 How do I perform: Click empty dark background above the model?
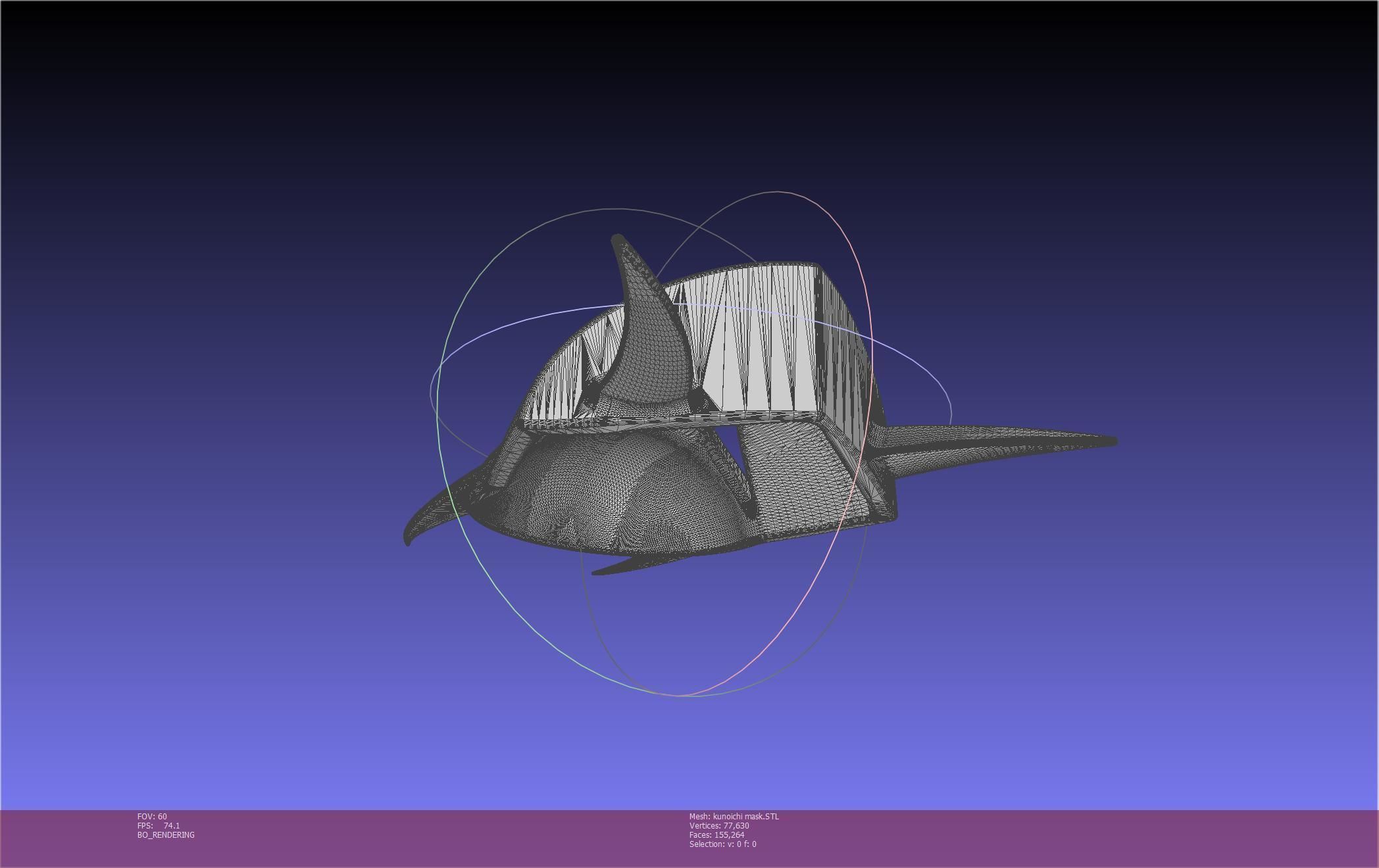(x=689, y=99)
